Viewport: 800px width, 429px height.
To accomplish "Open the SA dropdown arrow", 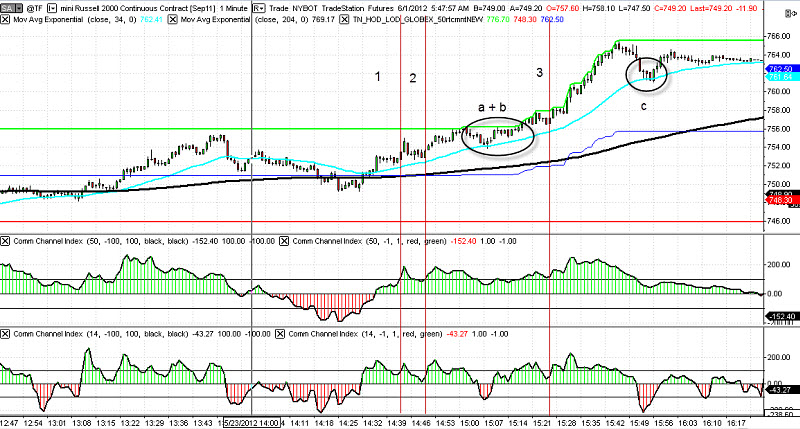I will (x=19, y=8).
